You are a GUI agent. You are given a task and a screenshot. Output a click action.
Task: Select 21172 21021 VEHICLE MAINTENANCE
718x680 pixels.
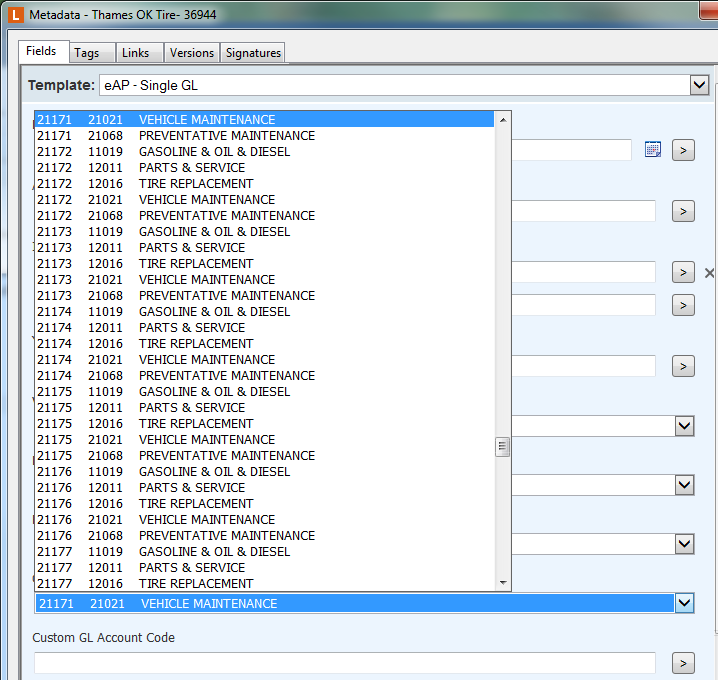265,200
